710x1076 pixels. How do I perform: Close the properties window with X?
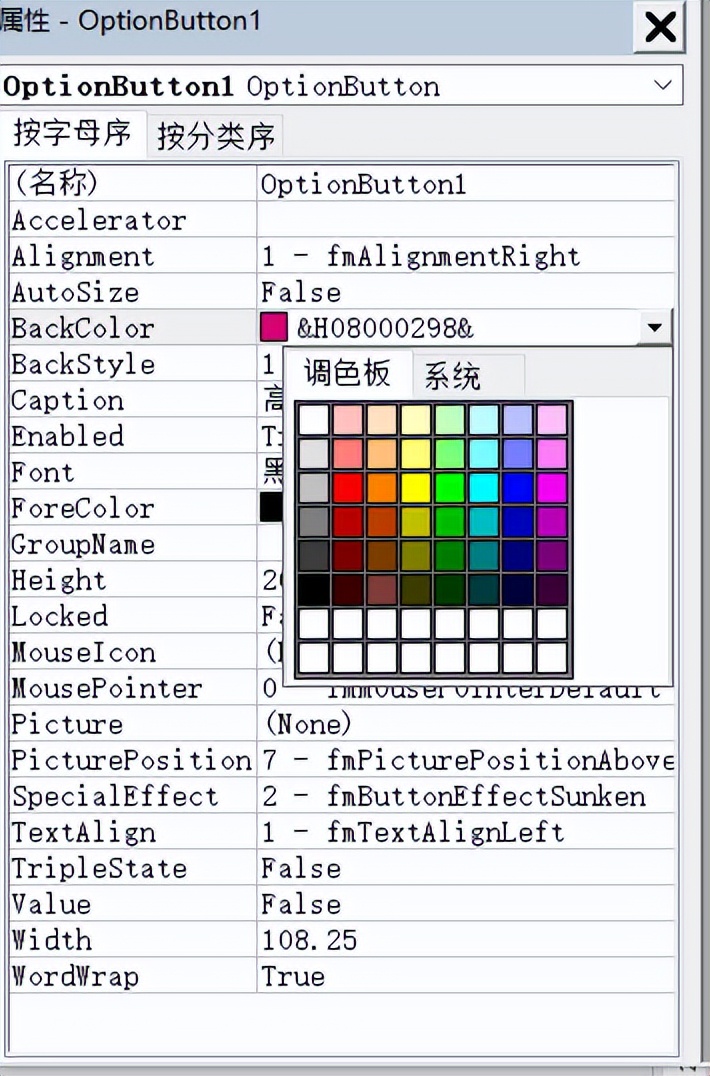coord(661,27)
